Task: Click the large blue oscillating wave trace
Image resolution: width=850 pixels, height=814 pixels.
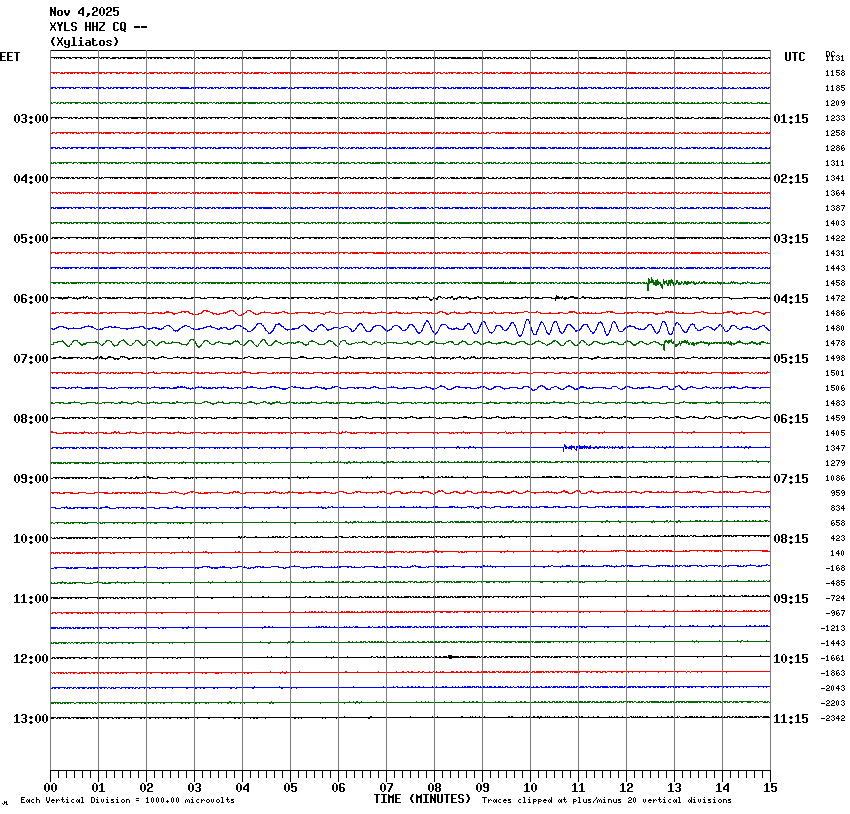Action: tap(530, 327)
